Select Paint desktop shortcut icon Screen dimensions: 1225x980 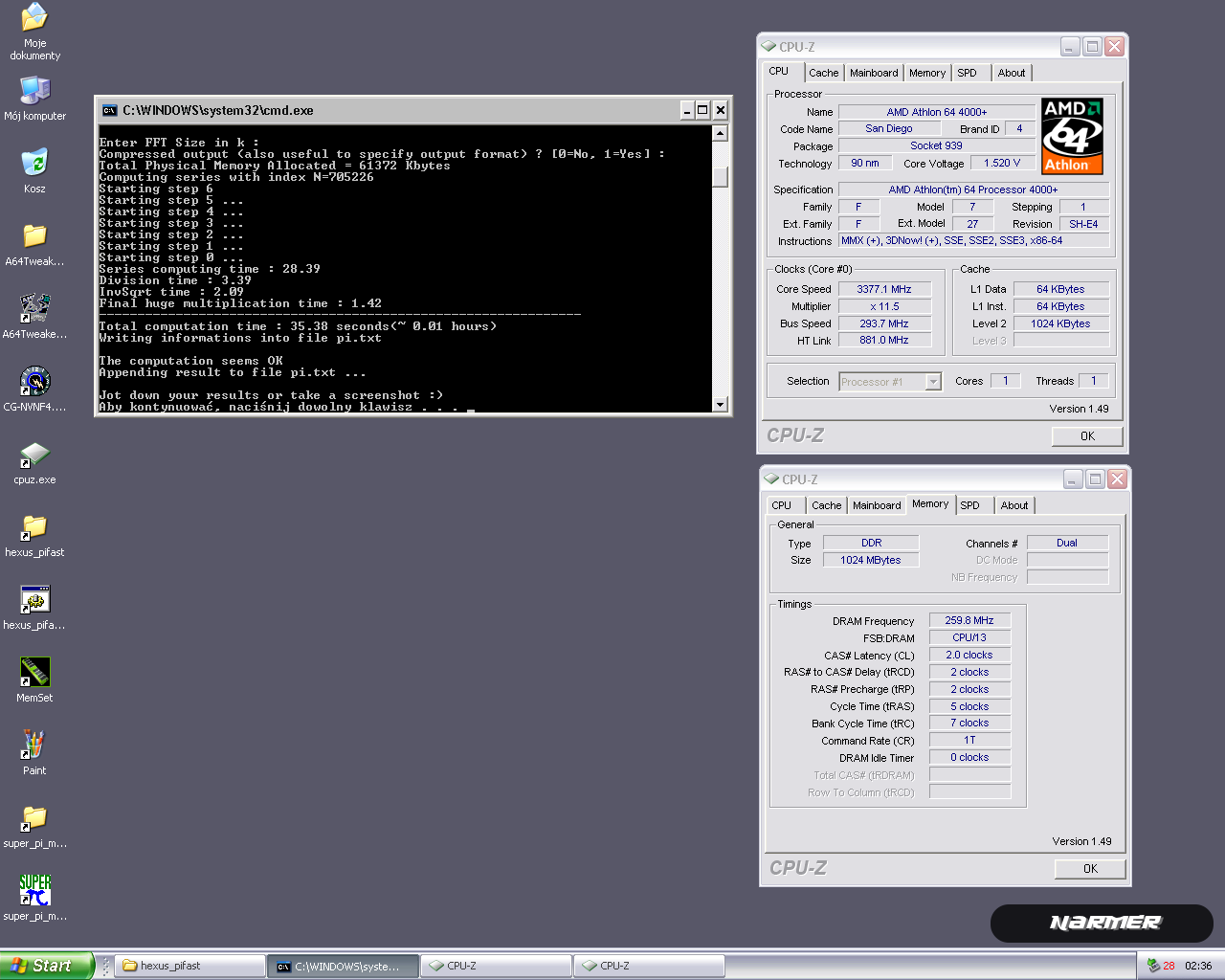click(x=34, y=745)
